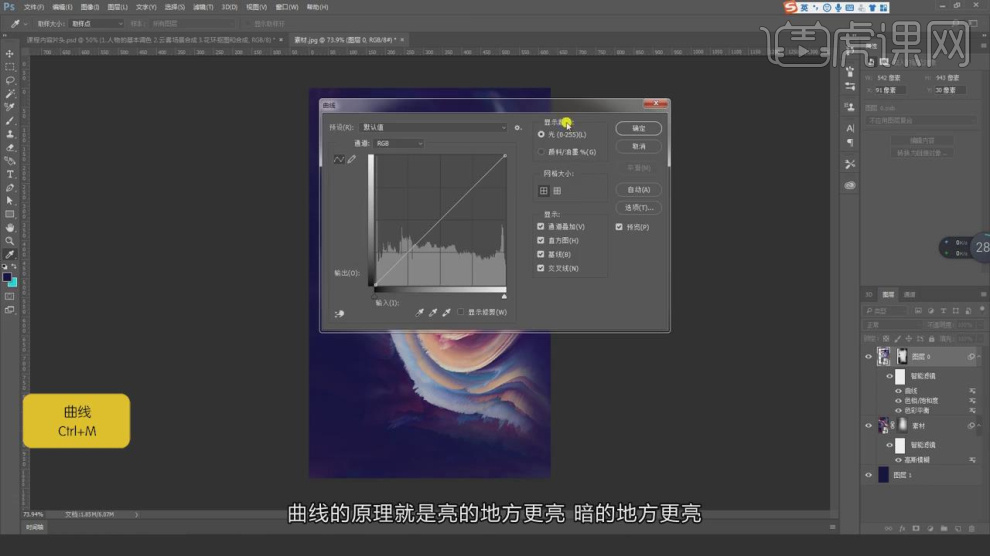Click the 取消 Cancel button in Curves
The width and height of the screenshot is (990, 556).
[638, 146]
